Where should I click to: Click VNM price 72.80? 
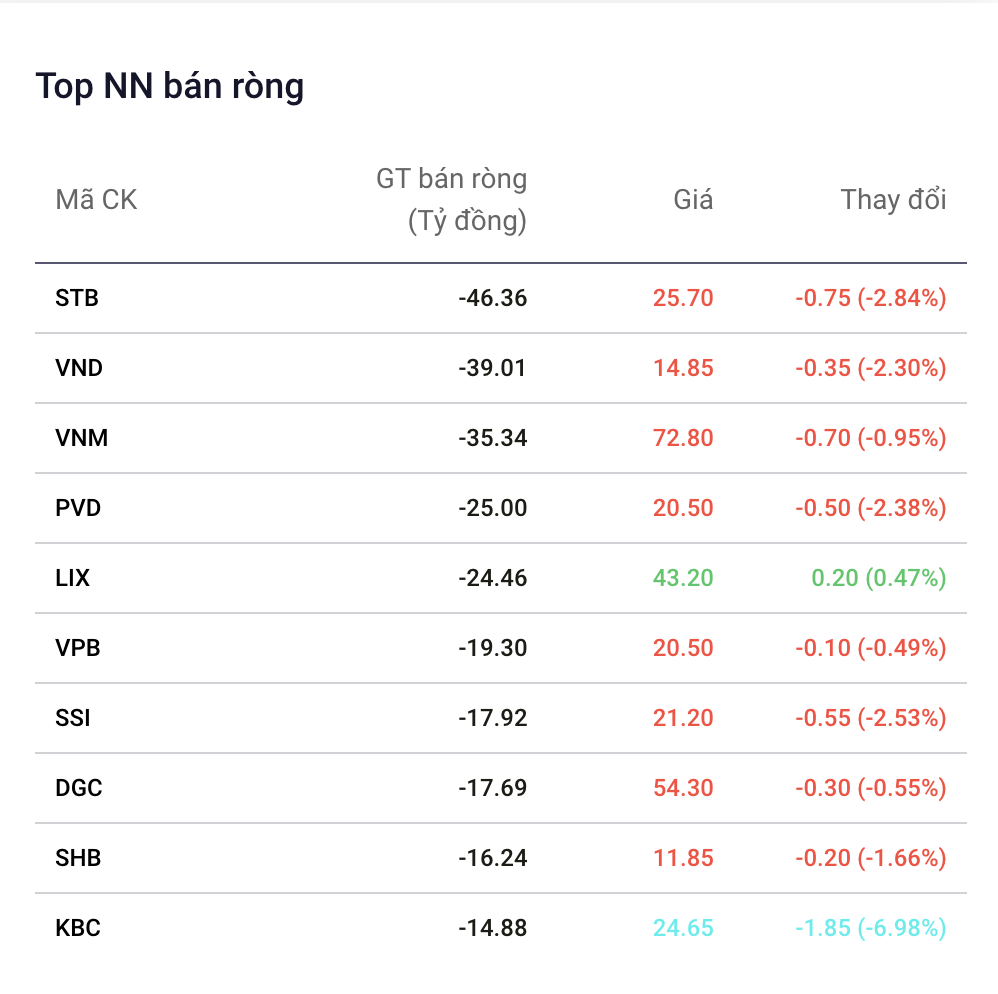tap(683, 438)
